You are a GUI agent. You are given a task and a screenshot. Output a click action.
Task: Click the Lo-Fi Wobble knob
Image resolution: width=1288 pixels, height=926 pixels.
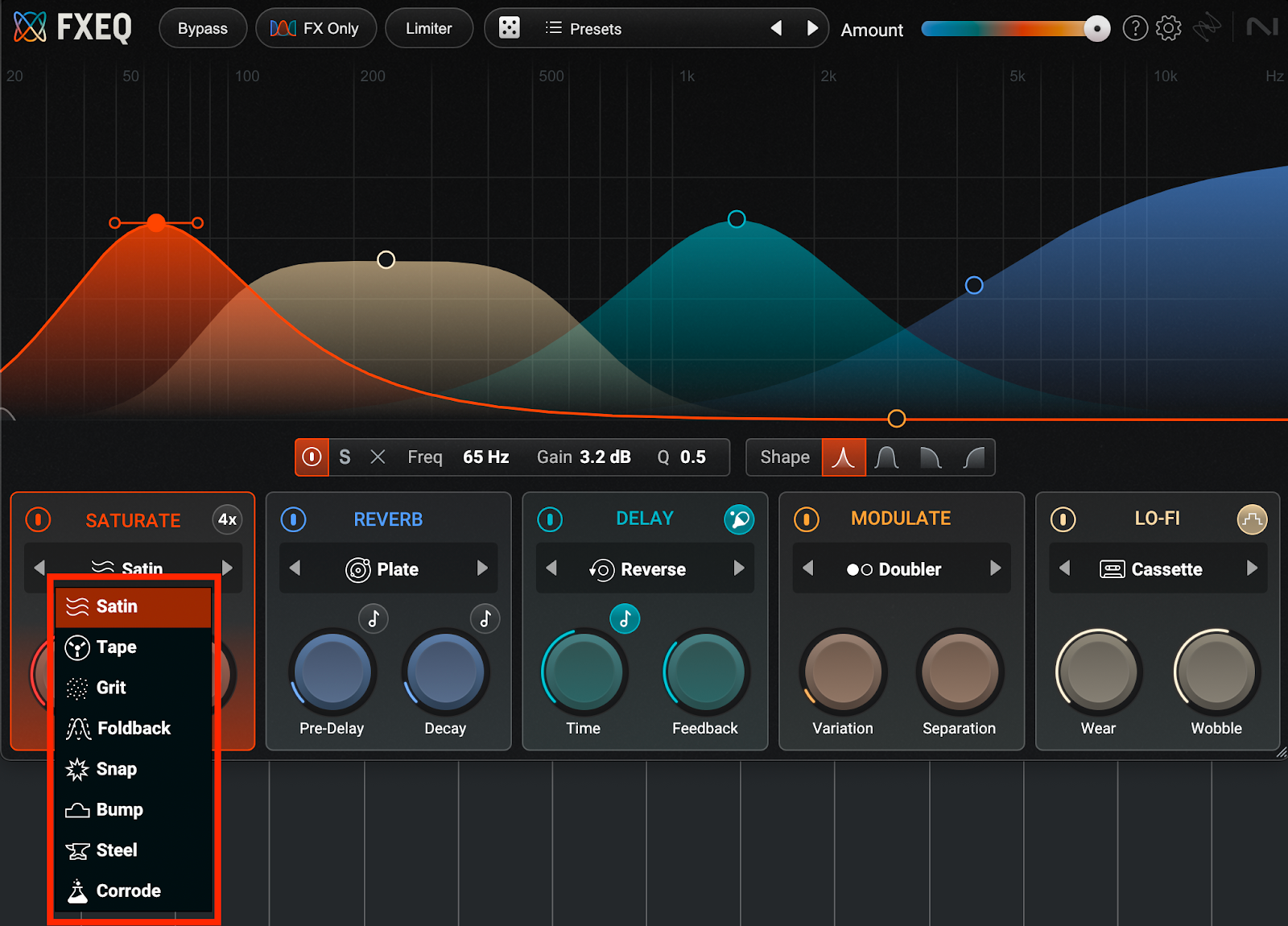[x=1216, y=672]
